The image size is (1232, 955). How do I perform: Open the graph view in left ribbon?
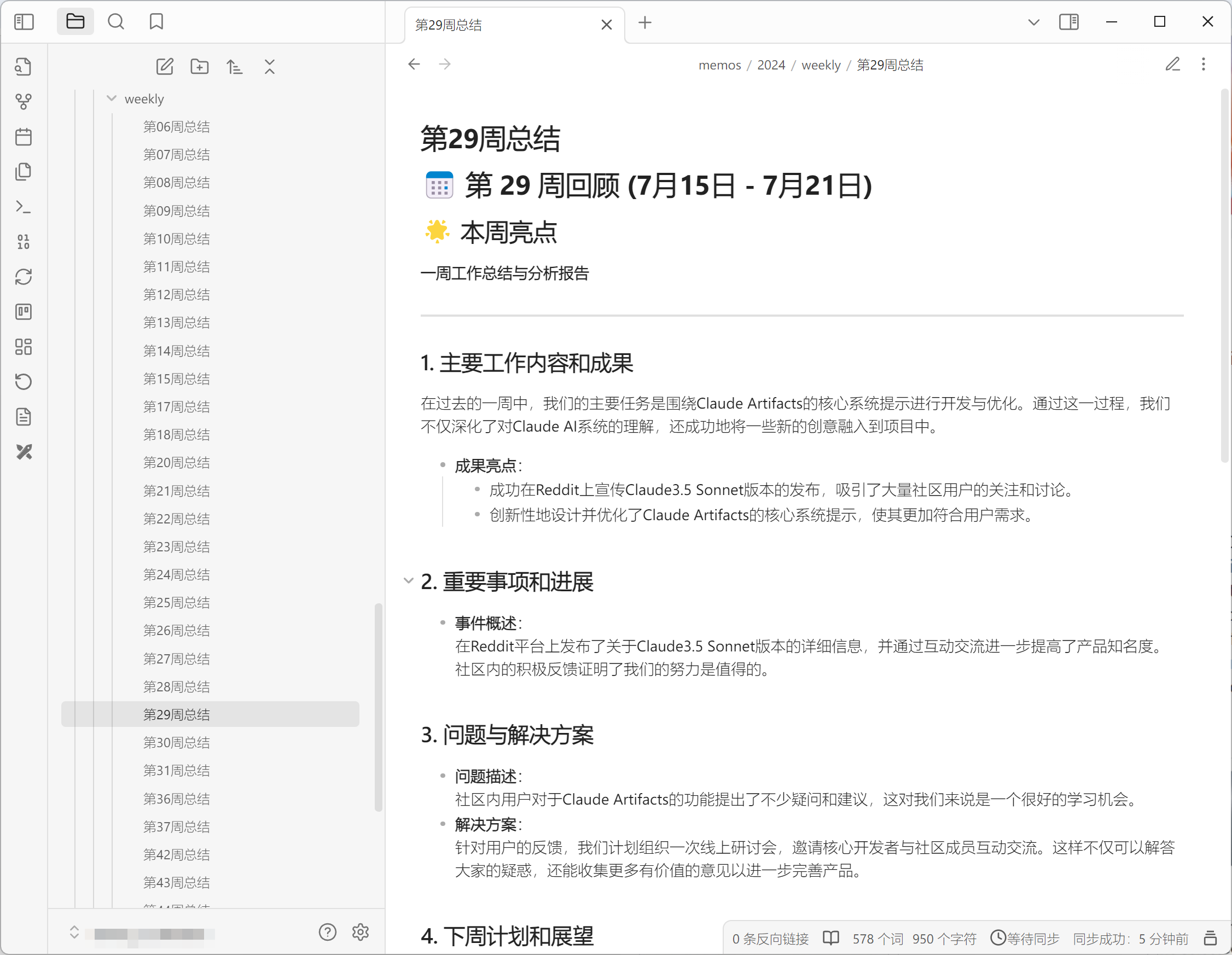coord(24,102)
